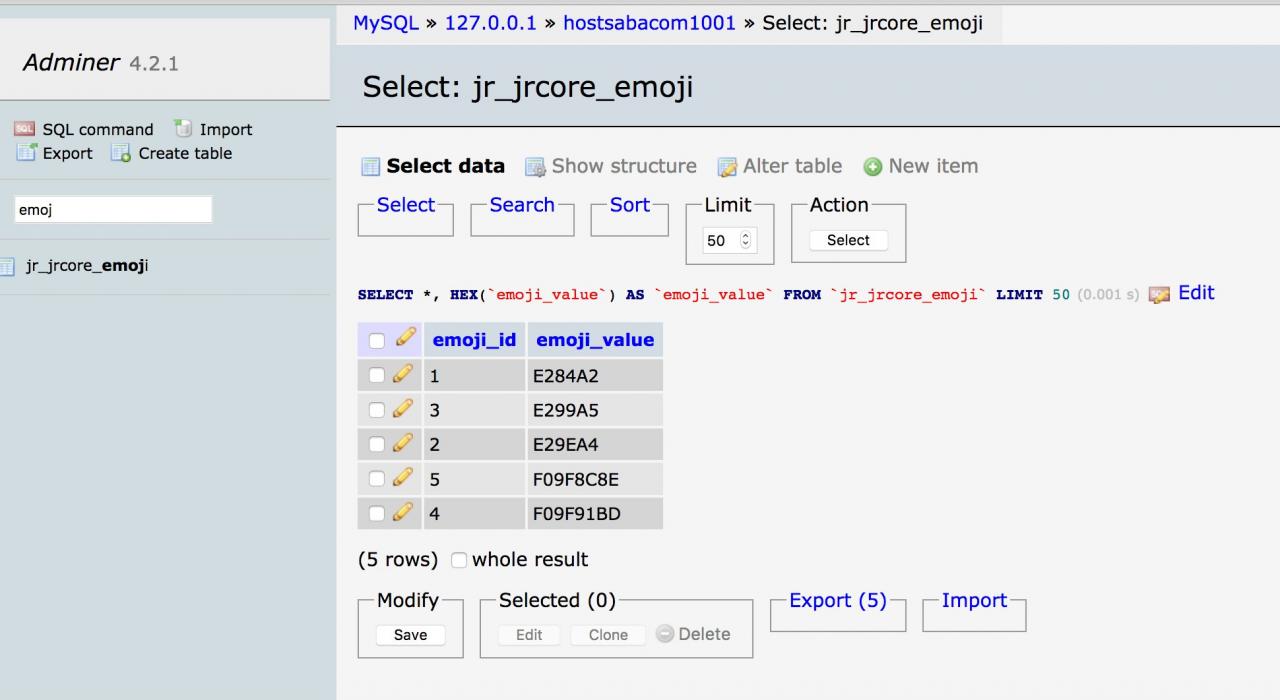
Task: Check the select-all checkbox in table header
Action: [377, 341]
